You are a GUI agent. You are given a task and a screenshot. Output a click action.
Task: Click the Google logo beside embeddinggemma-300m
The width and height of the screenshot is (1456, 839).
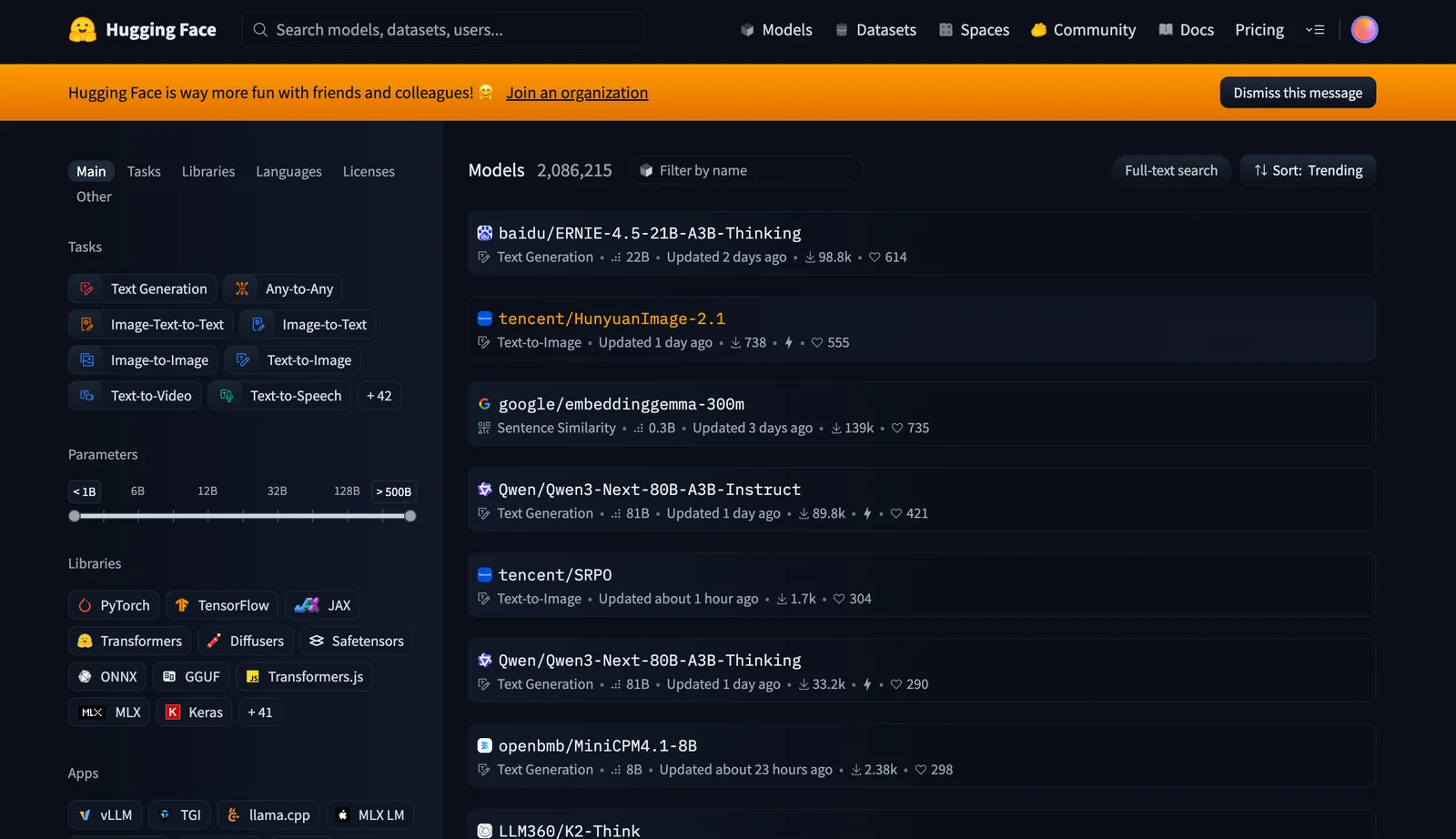coord(485,404)
